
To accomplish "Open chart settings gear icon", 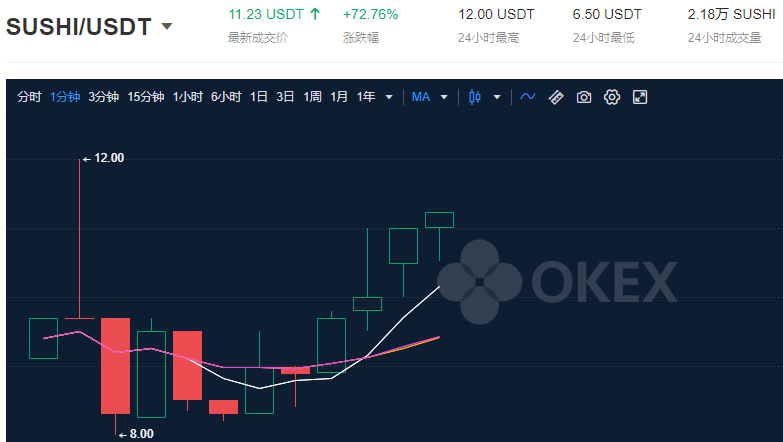I will point(612,97).
